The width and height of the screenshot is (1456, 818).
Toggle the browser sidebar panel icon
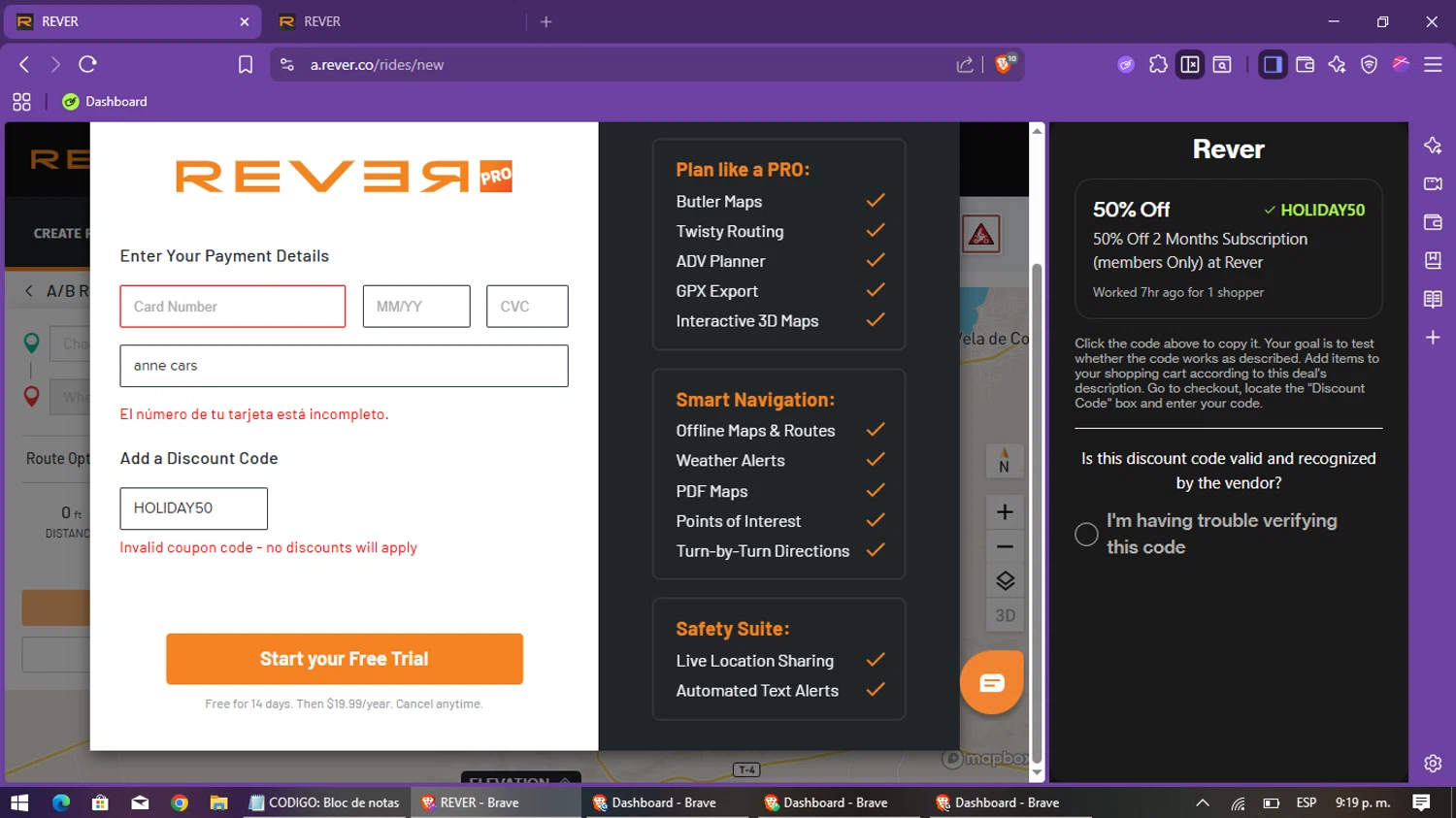click(1272, 64)
